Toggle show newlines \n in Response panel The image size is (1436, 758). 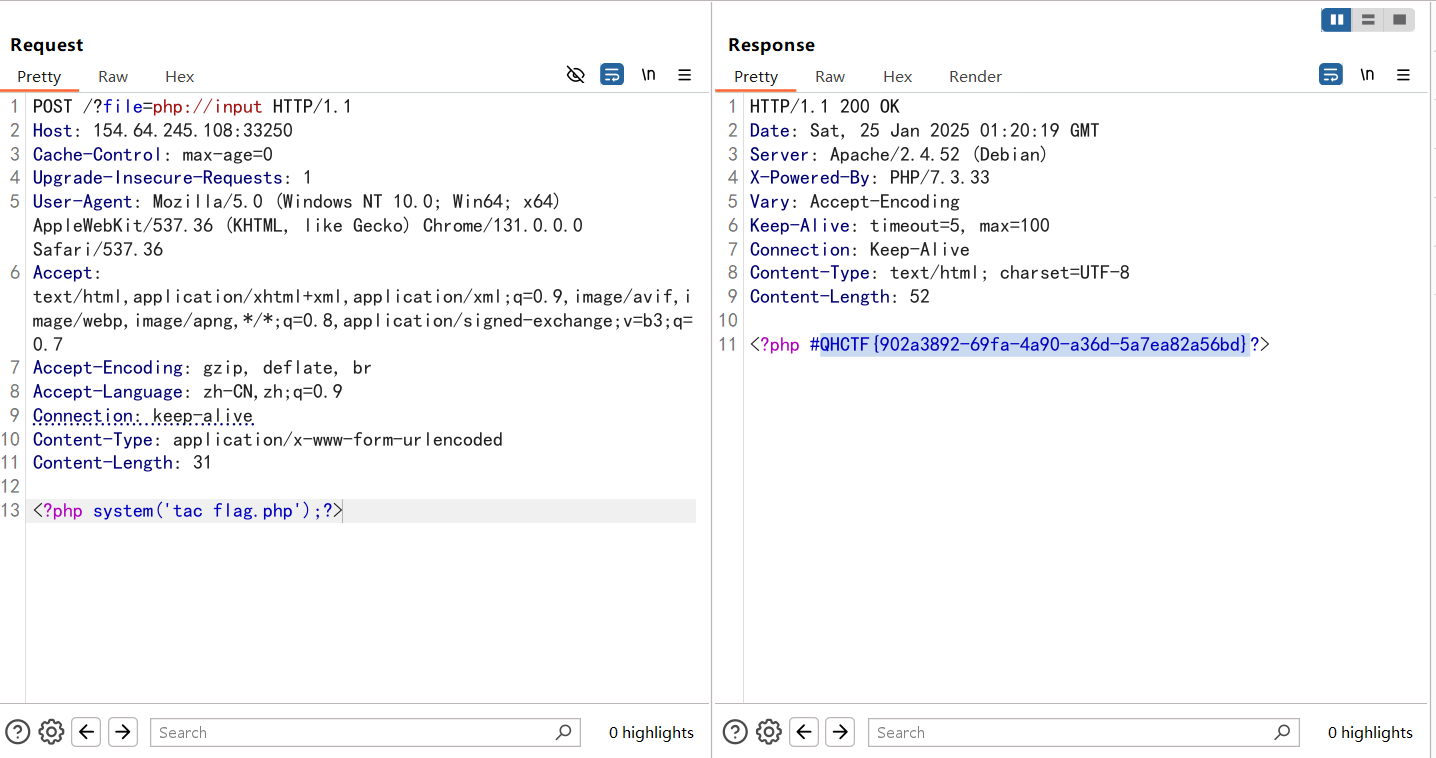[x=1367, y=74]
